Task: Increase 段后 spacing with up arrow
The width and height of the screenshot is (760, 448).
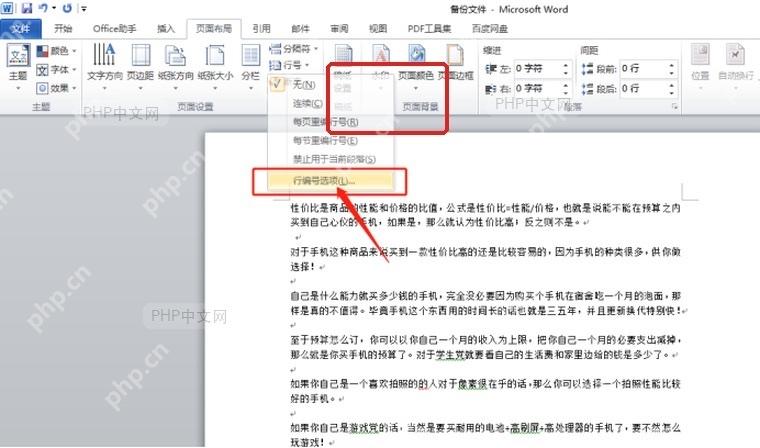Action: (x=672, y=85)
